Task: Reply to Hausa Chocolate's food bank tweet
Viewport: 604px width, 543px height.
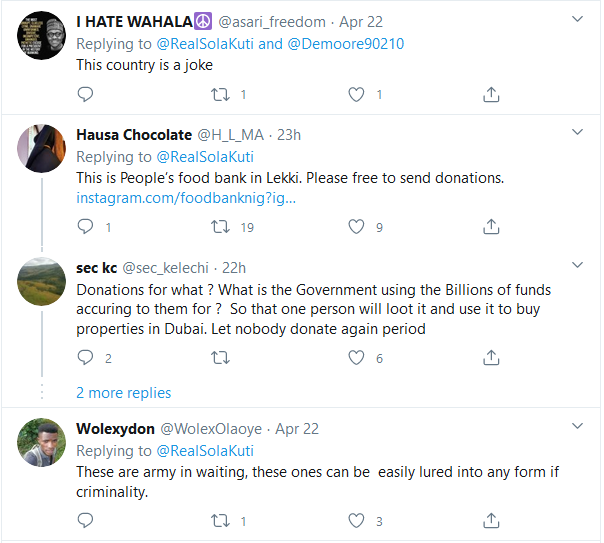Action: [x=85, y=227]
